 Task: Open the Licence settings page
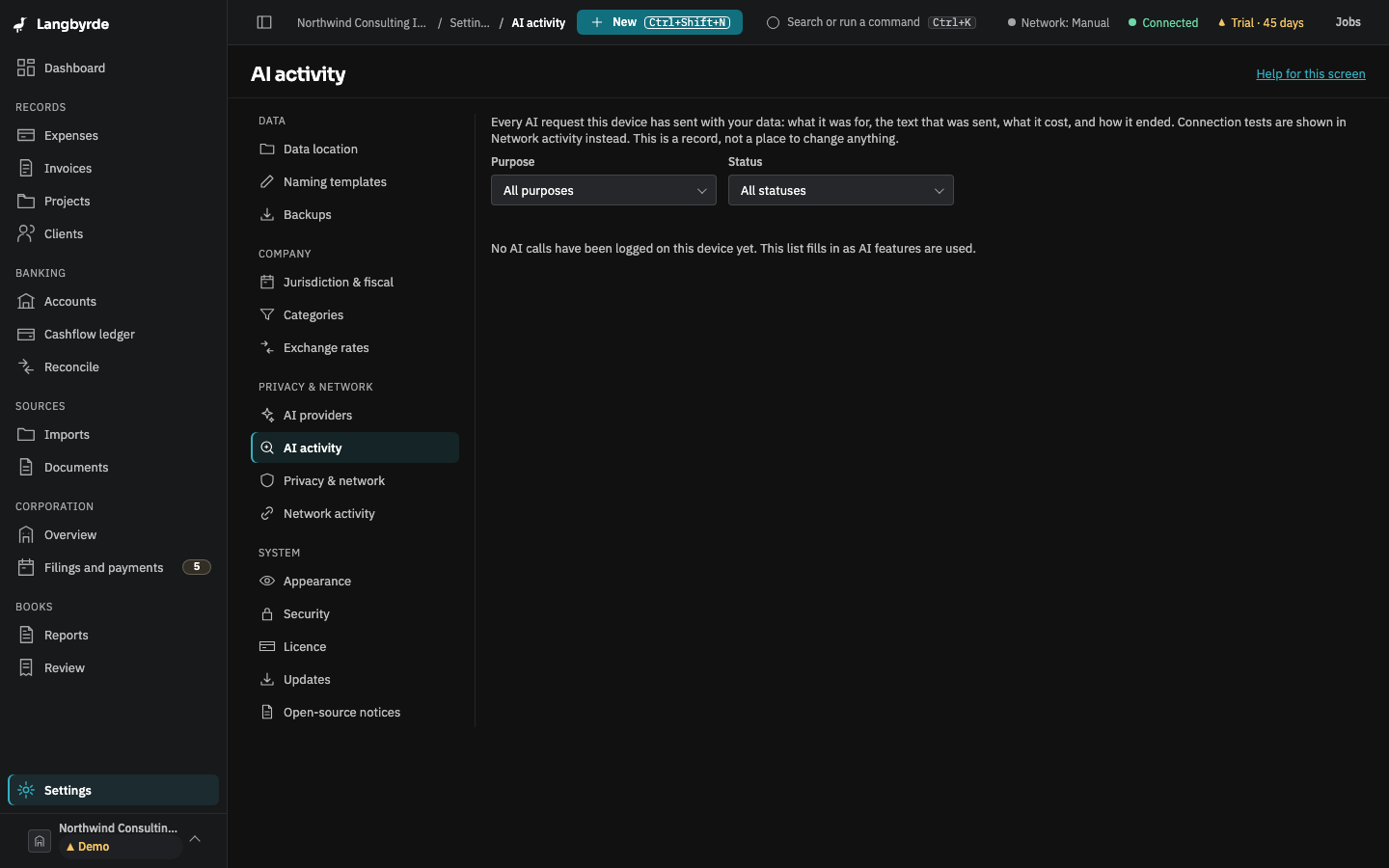(x=355, y=646)
